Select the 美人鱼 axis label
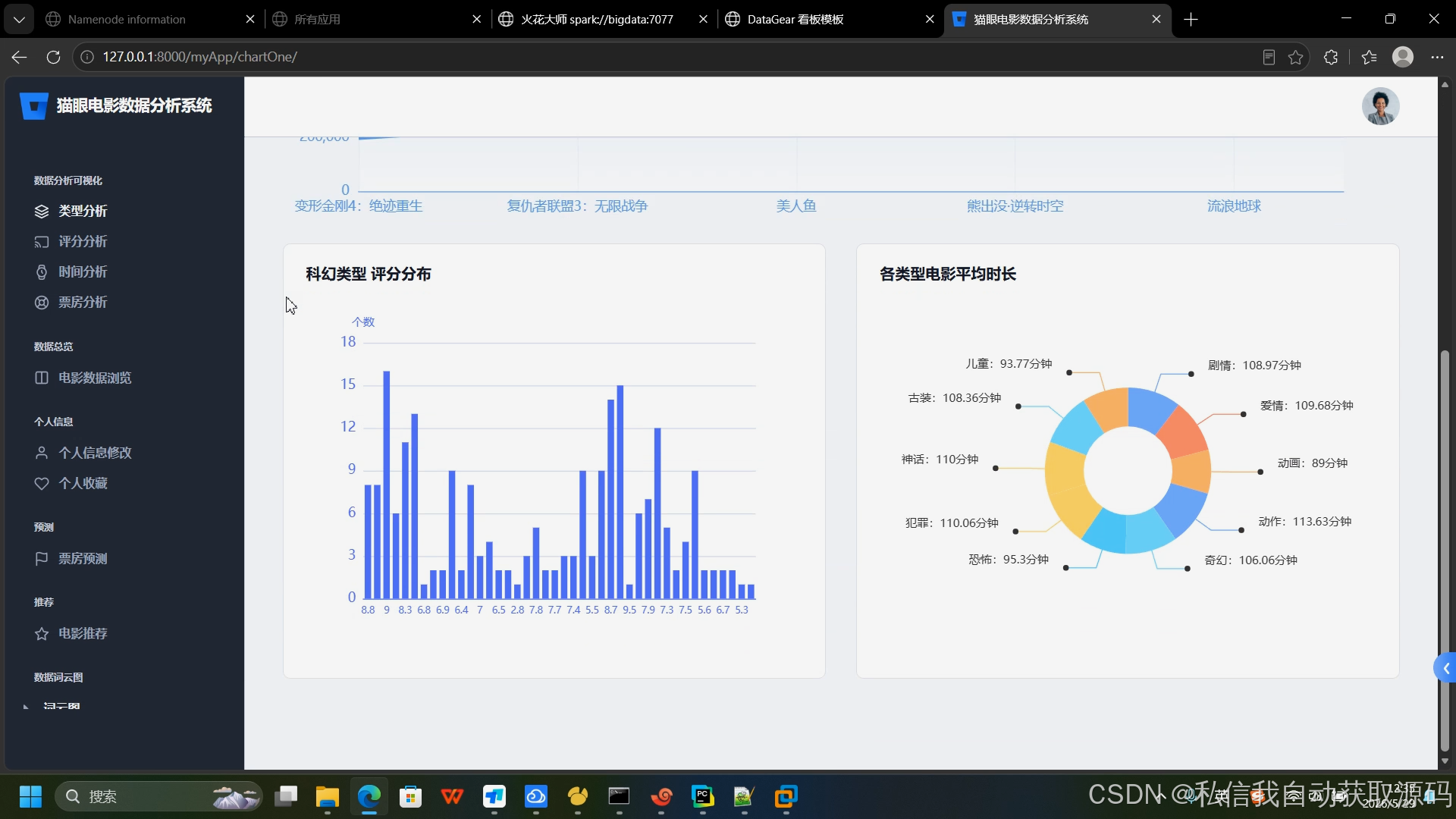Viewport: 1456px width, 819px height. (x=795, y=206)
